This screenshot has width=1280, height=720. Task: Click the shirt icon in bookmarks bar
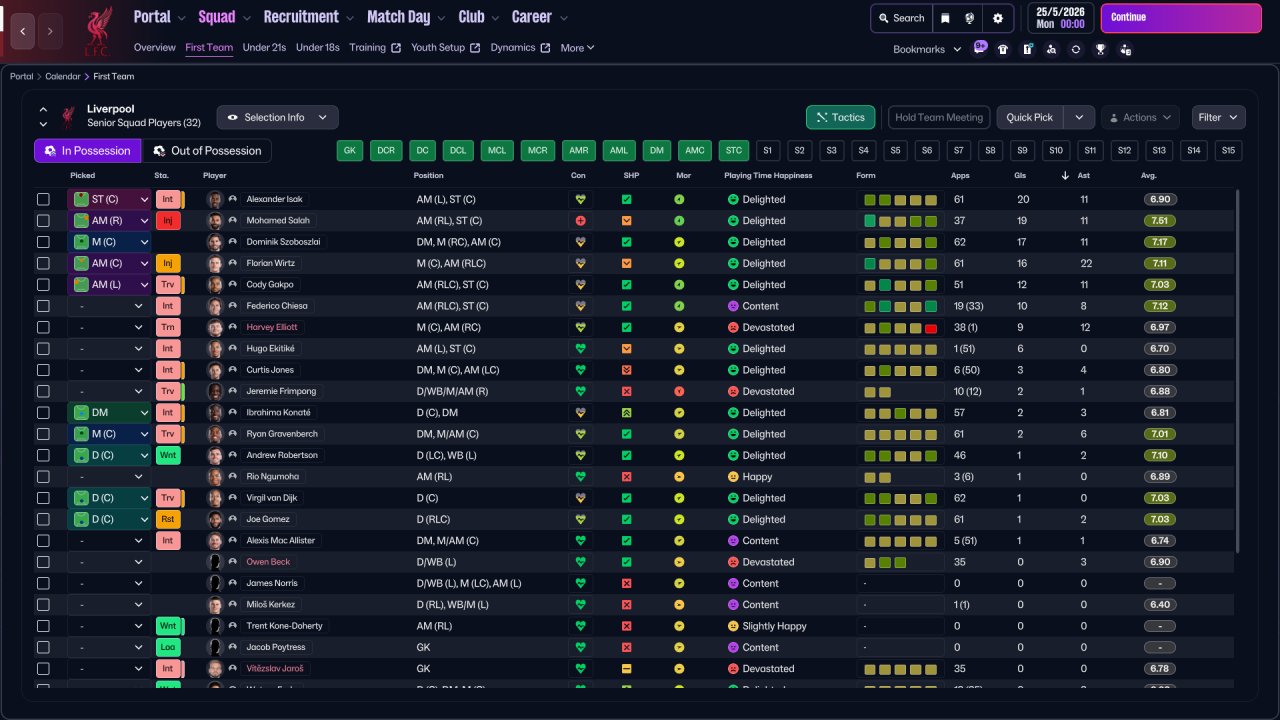point(1003,49)
